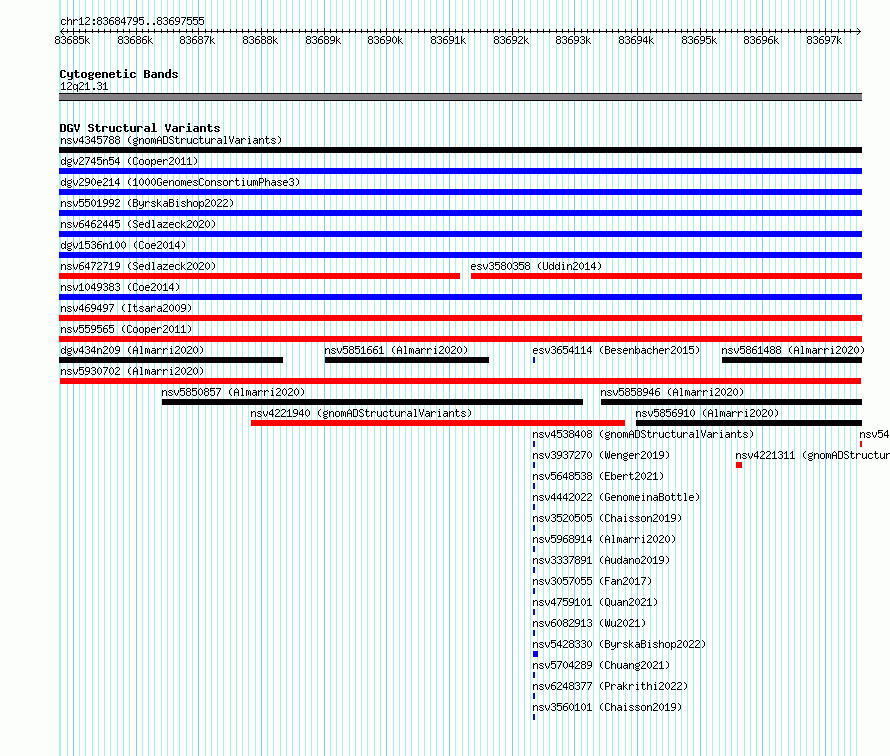The width and height of the screenshot is (890, 756).
Task: Select nsv3520505 (Chaisson2019) label
Action: (x=607, y=518)
